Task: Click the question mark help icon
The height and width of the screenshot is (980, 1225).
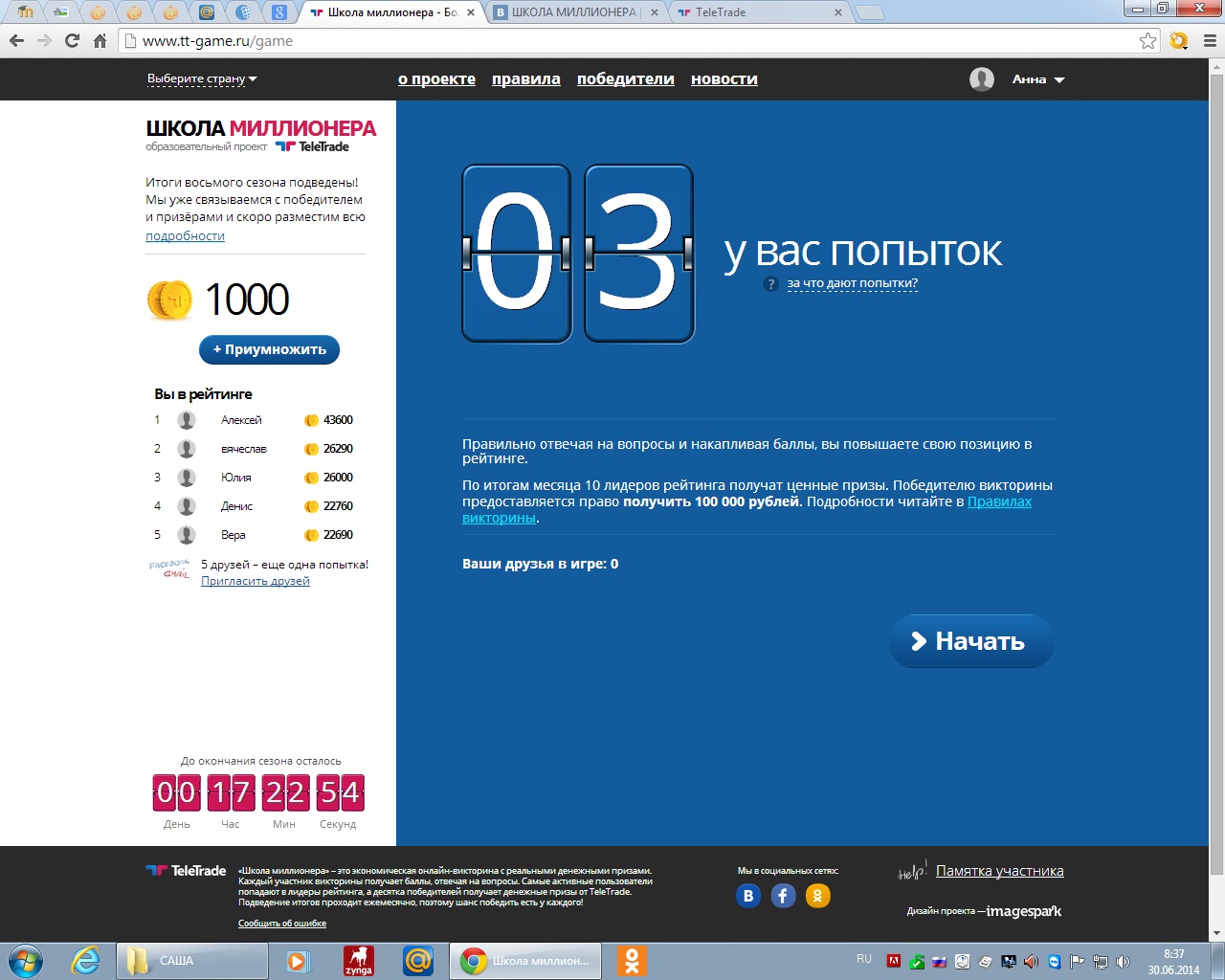Action: [x=770, y=283]
